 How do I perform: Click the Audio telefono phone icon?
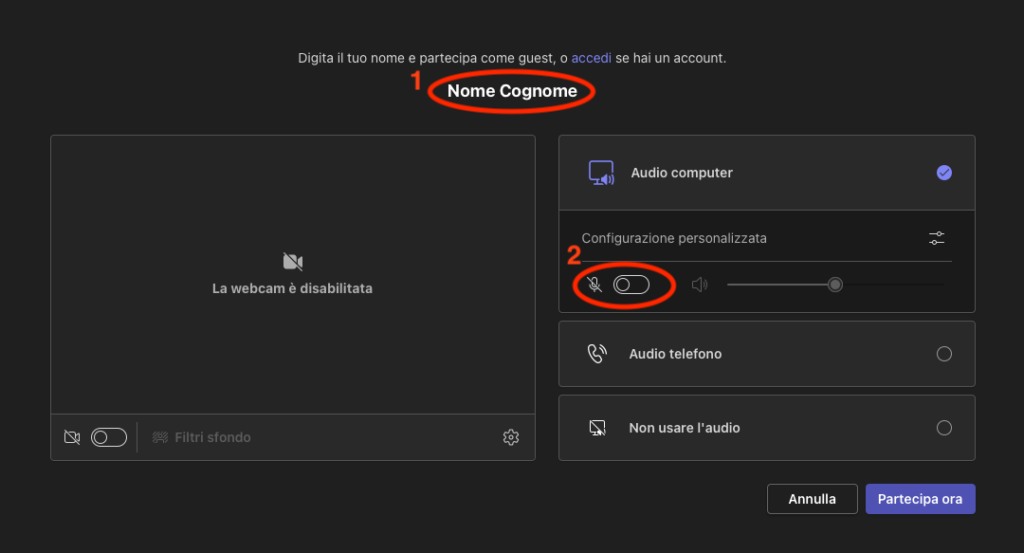click(597, 354)
